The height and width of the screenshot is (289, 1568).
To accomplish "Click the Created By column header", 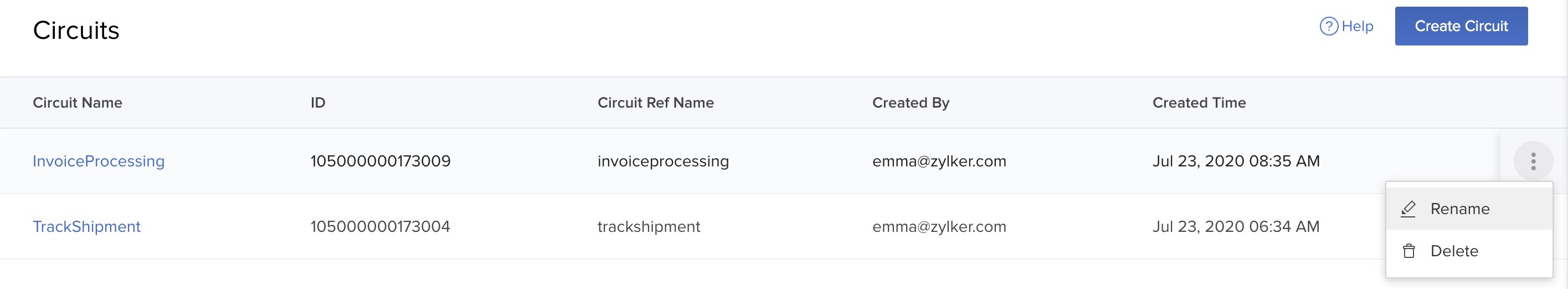I will pyautogui.click(x=911, y=103).
